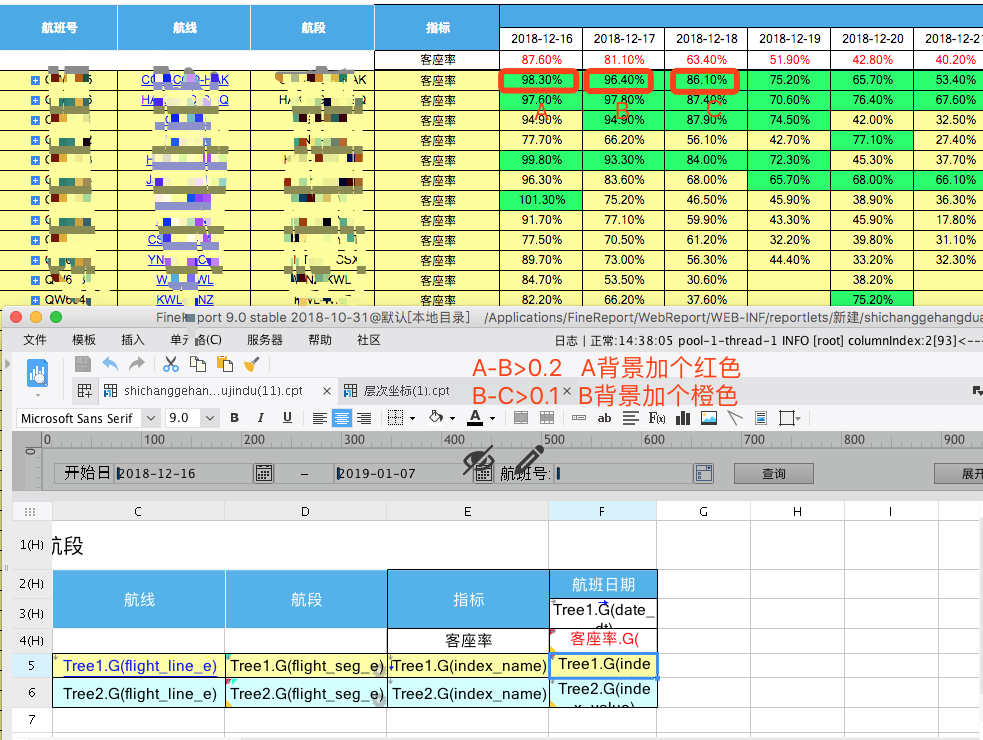Expand the first flight row in report

tap(35, 80)
